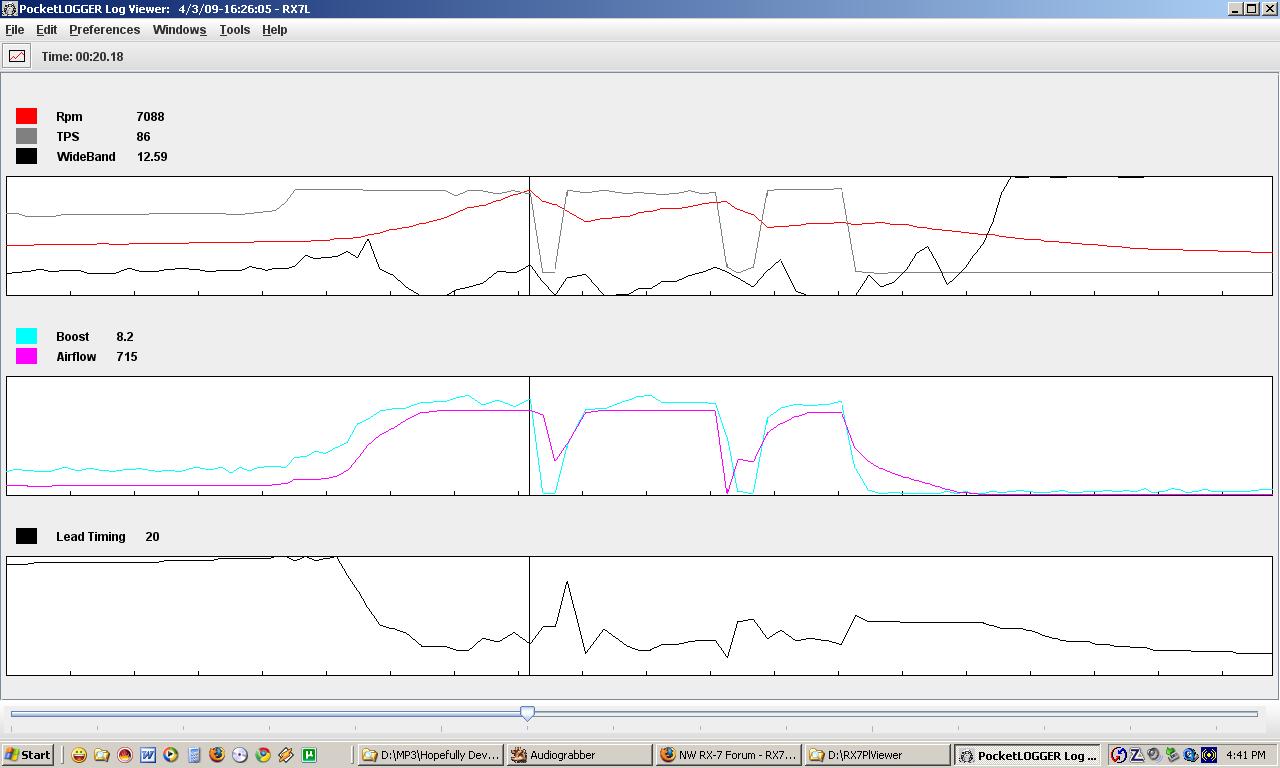Click the cyan Boost color swatch

[x=27, y=336]
